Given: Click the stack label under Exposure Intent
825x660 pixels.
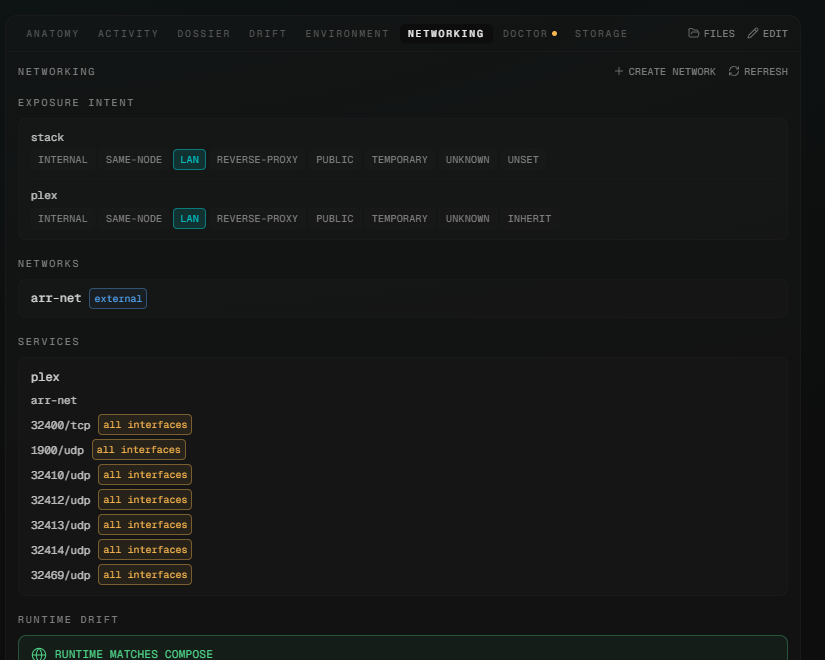Looking at the screenshot, I should tap(47, 137).
